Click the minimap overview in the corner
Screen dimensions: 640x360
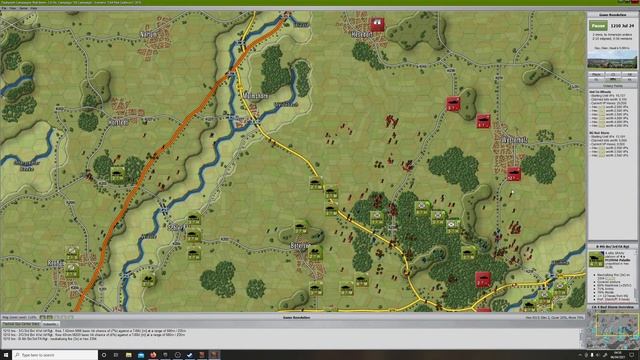(x=612, y=329)
